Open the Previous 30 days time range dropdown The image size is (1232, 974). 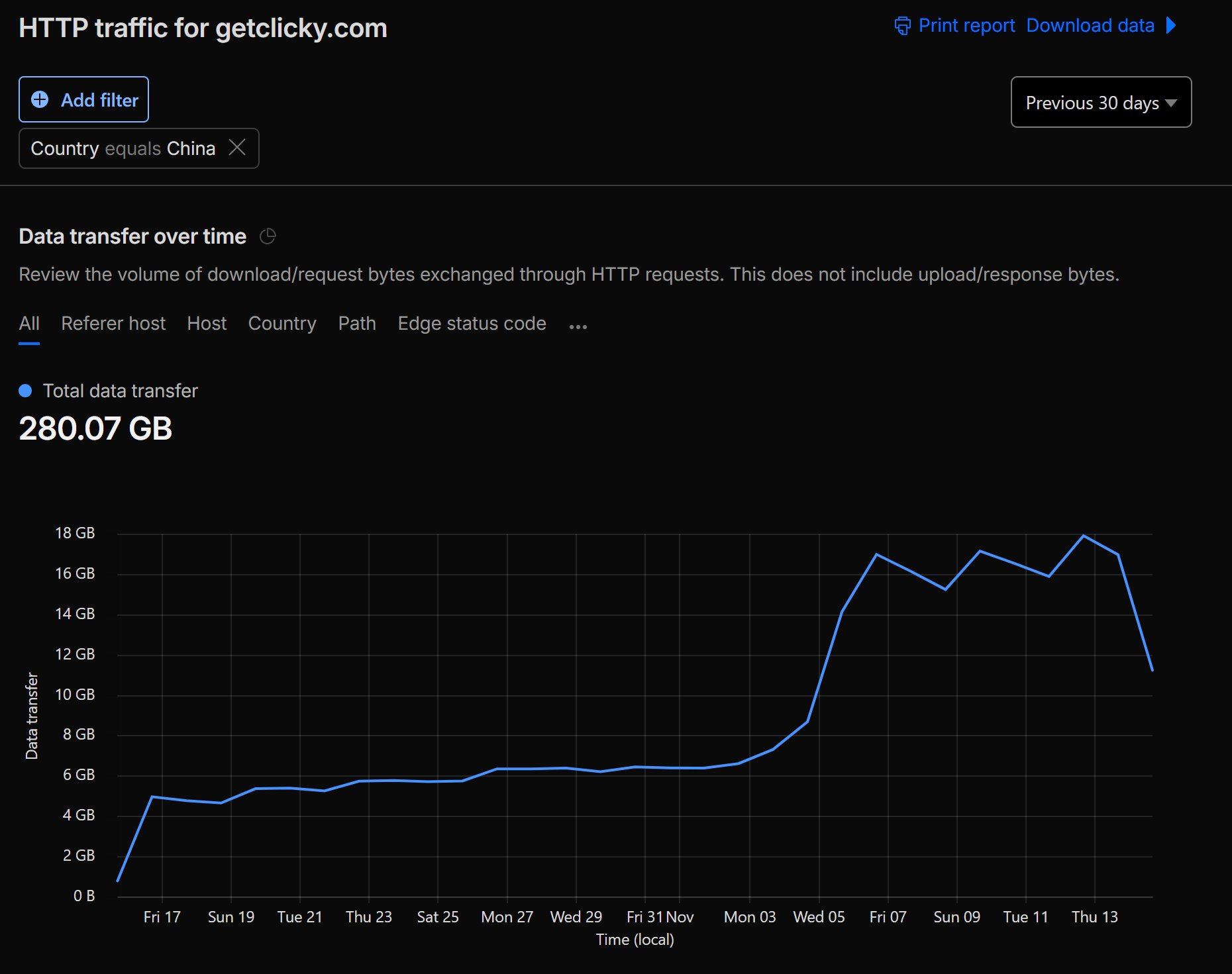tap(1100, 102)
